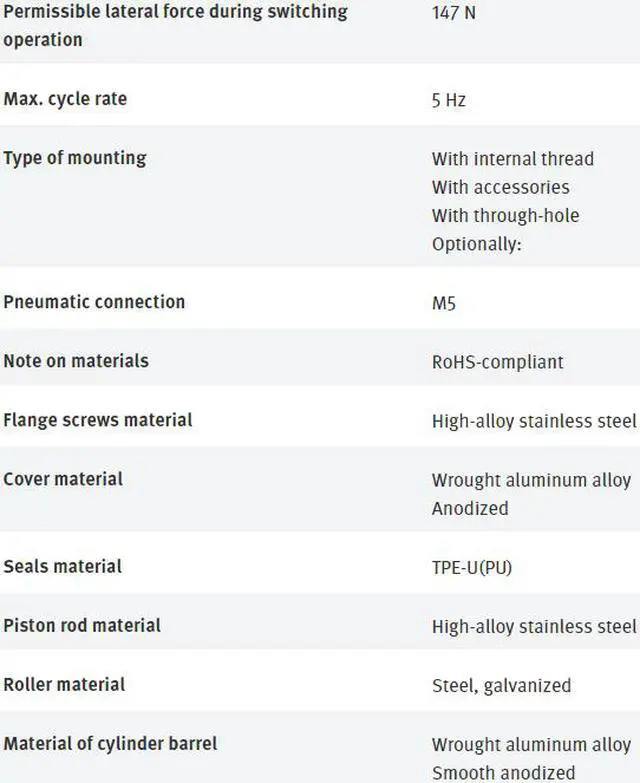The width and height of the screenshot is (640, 783).
Task: Click the "Max. cycle rate" label
Action: click(x=65, y=99)
